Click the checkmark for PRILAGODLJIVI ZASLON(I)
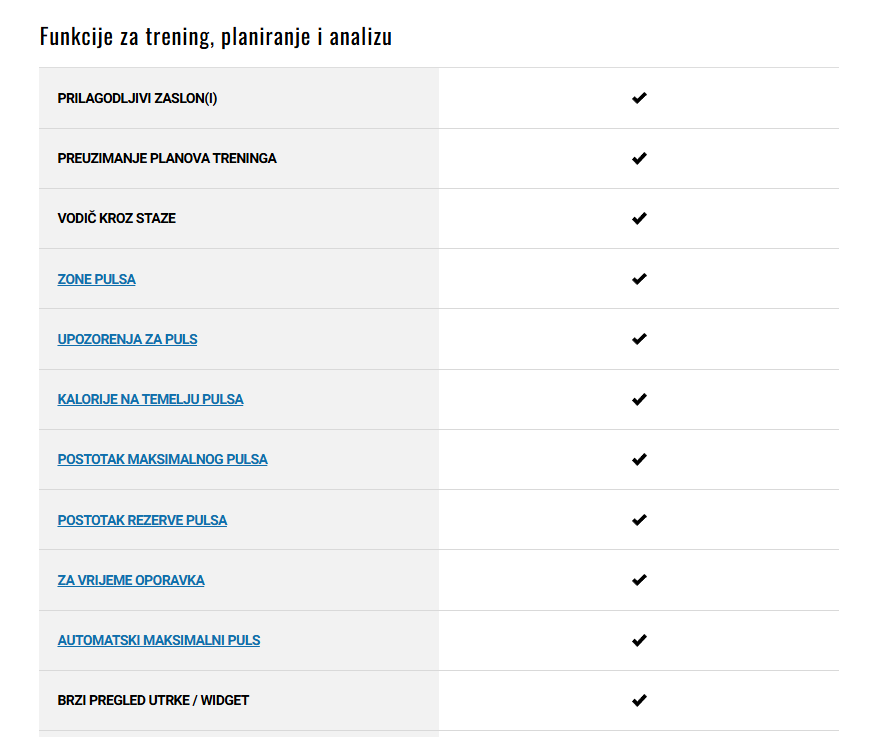Viewport: 872px width, 737px height. 639,98
